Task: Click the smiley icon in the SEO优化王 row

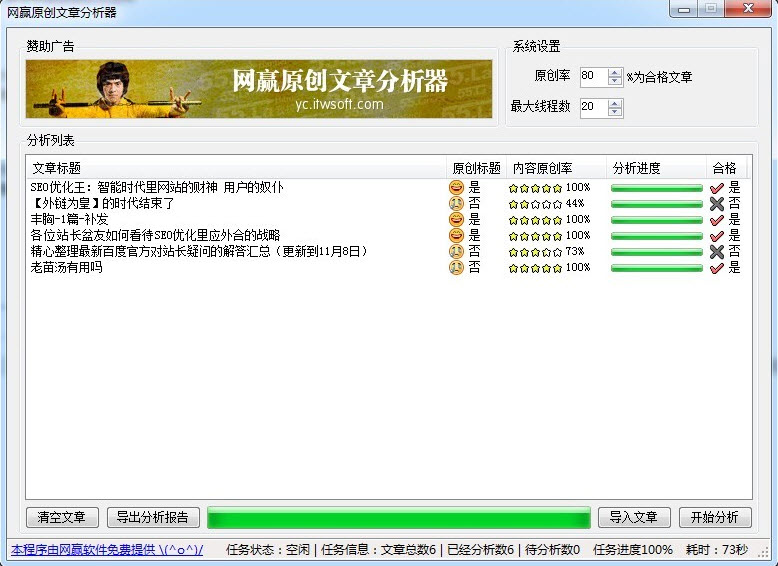Action: (456, 187)
